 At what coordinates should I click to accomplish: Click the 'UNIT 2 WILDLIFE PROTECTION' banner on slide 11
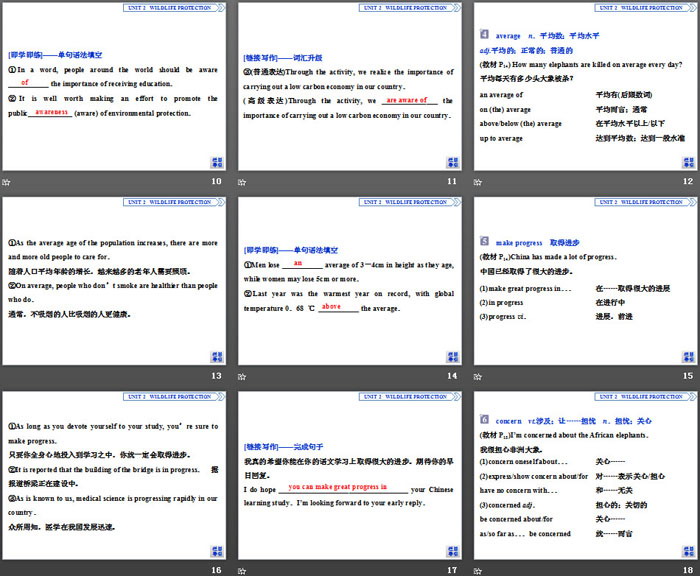[x=410, y=8]
